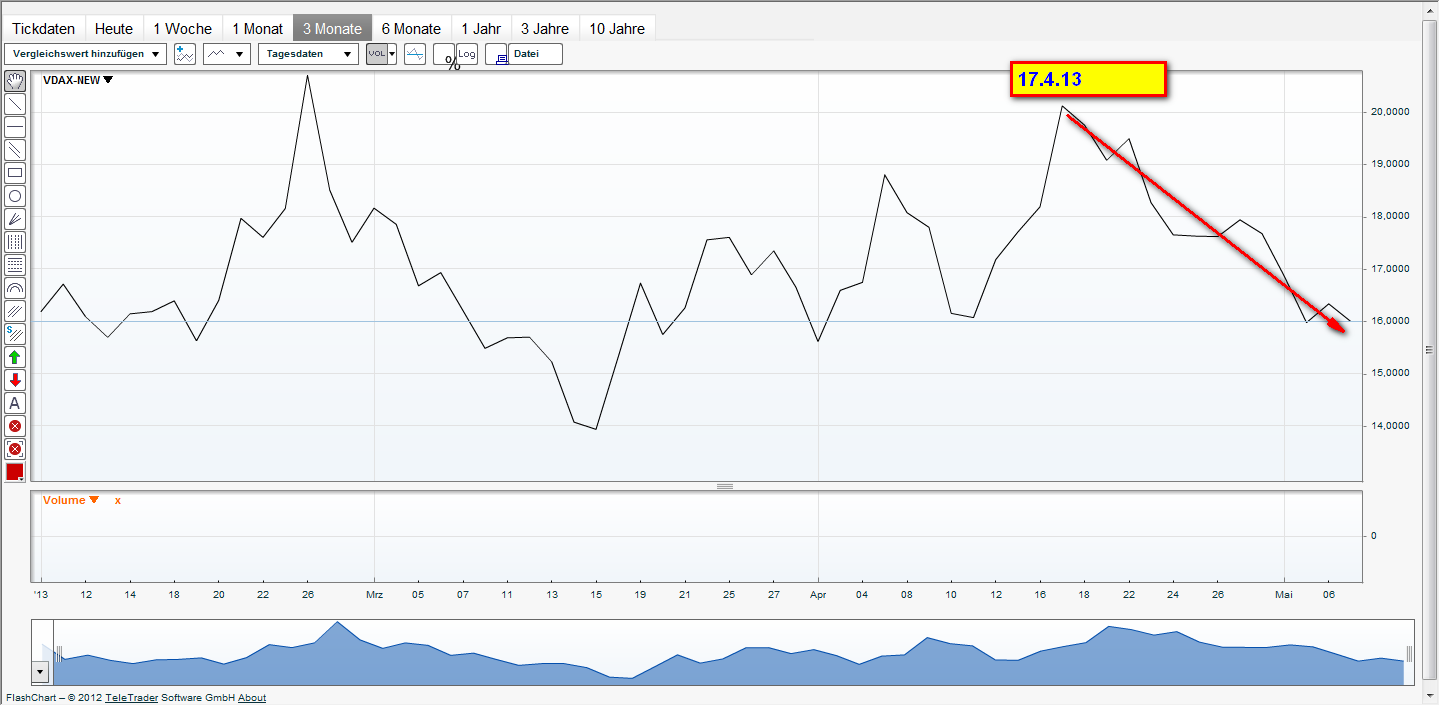This screenshot has width=1440, height=706.
Task: Click the print icon beside Datei
Action: tap(497, 54)
